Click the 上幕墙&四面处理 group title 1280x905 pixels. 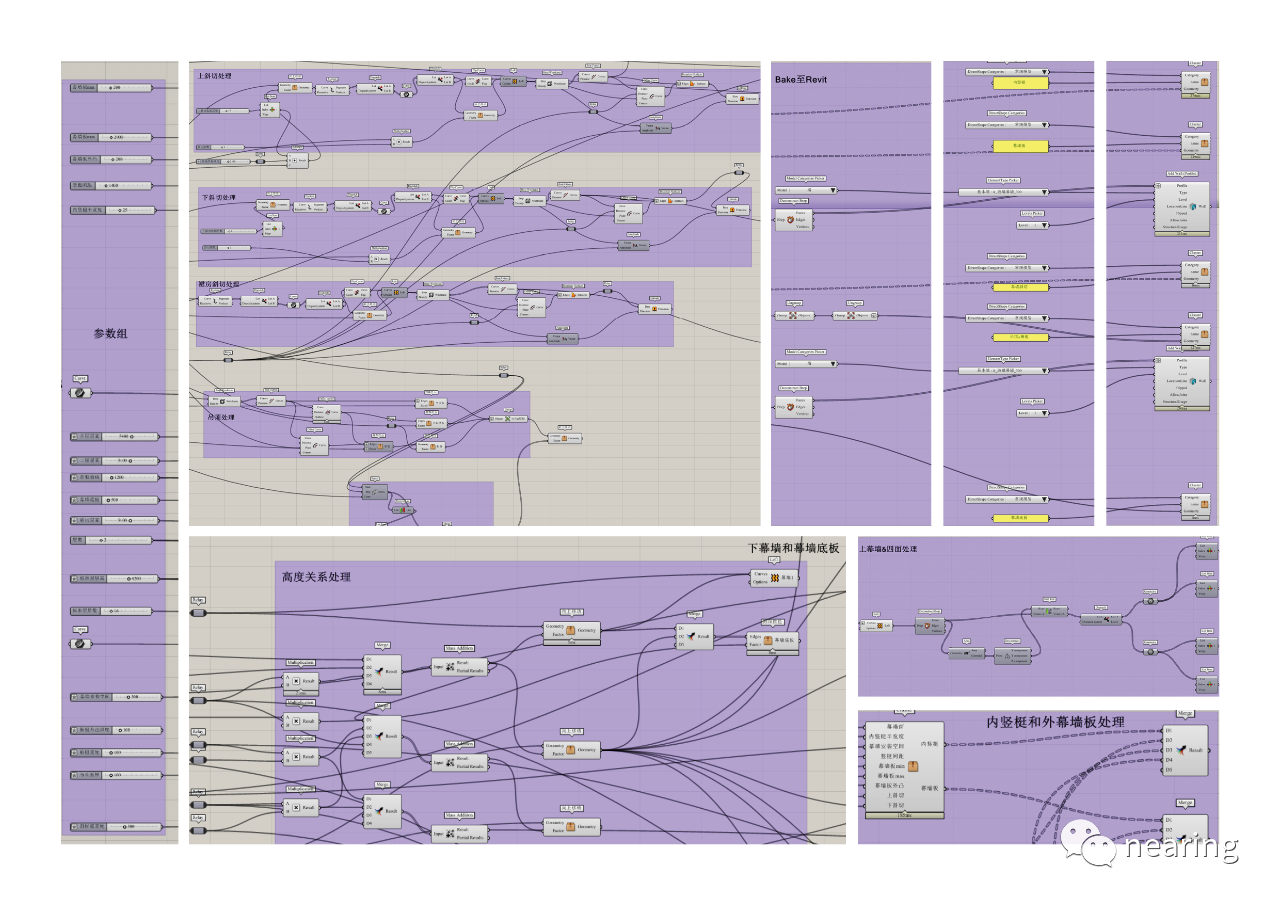click(x=888, y=549)
